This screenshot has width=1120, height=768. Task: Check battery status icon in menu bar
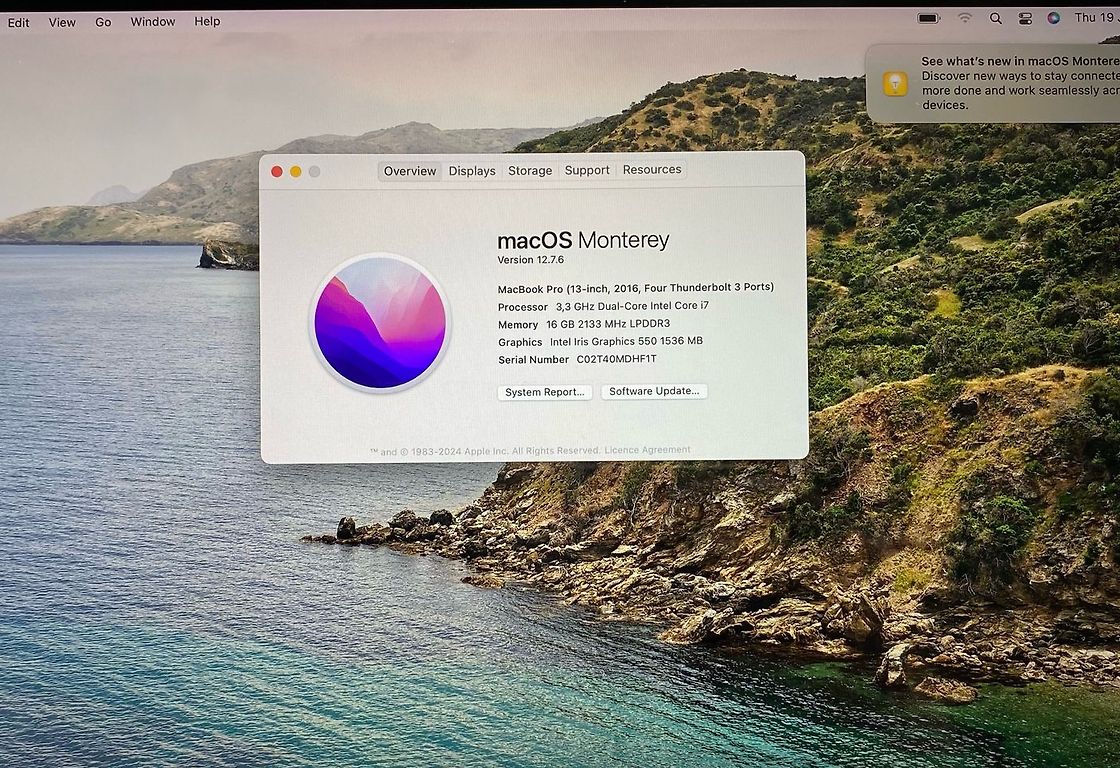929,18
